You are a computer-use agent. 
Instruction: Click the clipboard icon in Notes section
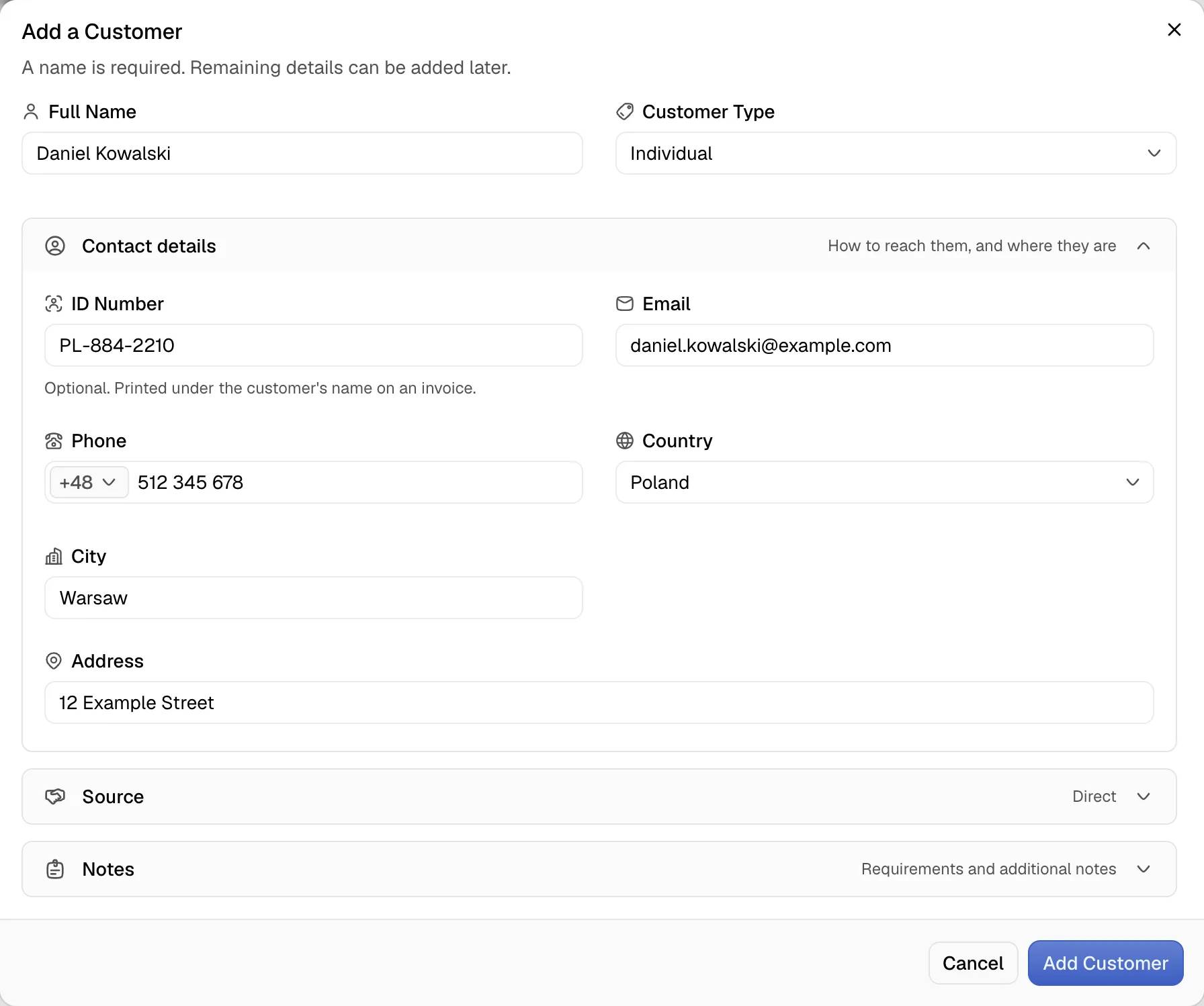55,869
